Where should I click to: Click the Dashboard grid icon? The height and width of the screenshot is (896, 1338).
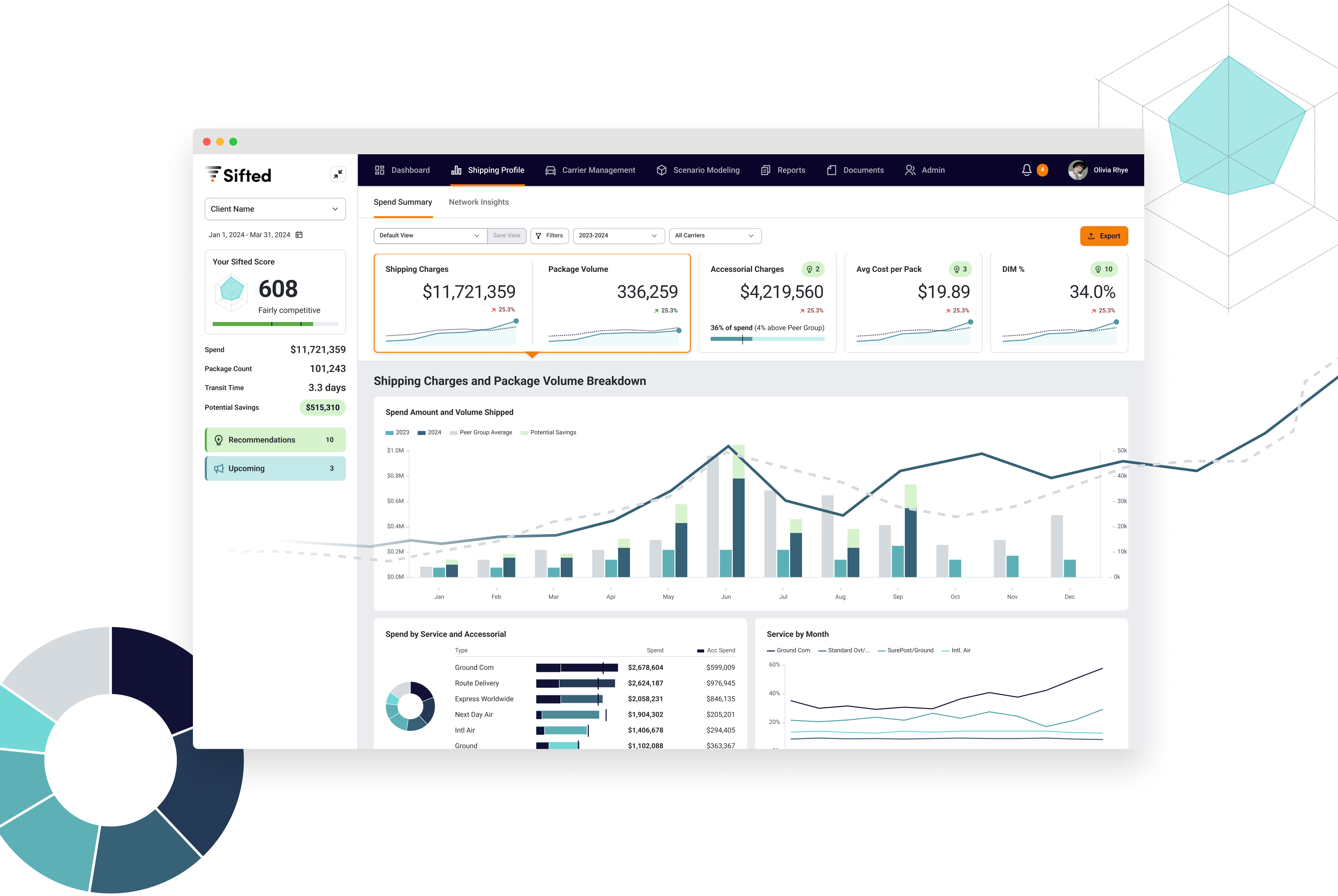pos(380,170)
